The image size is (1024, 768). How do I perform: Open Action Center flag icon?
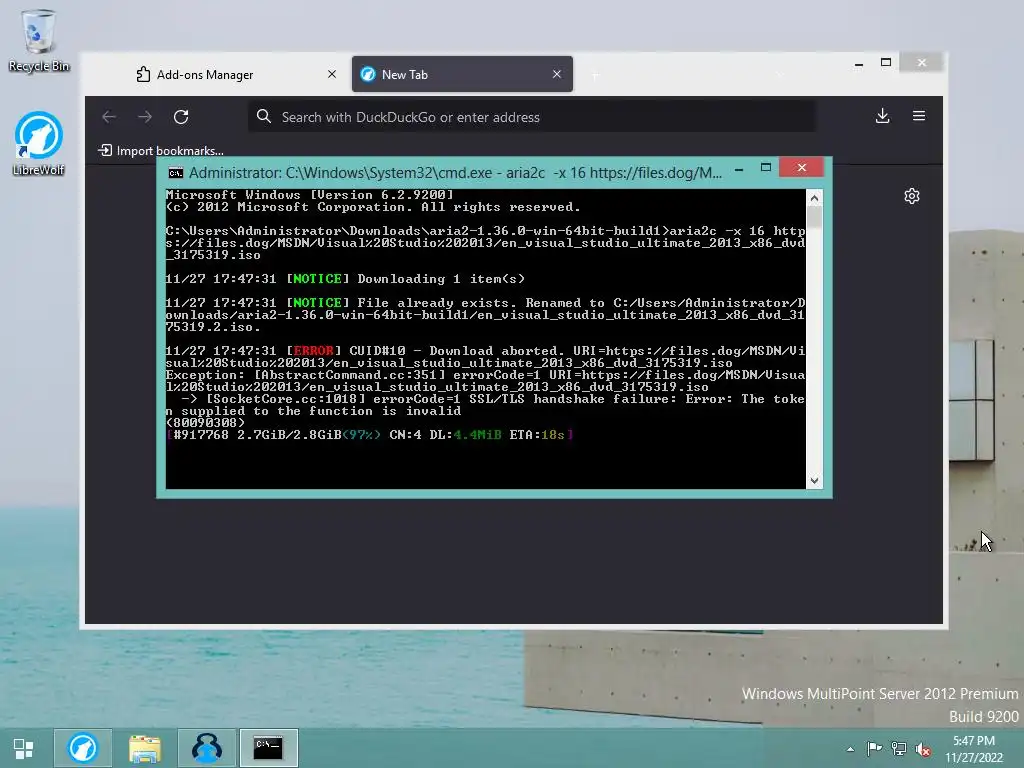[x=874, y=748]
